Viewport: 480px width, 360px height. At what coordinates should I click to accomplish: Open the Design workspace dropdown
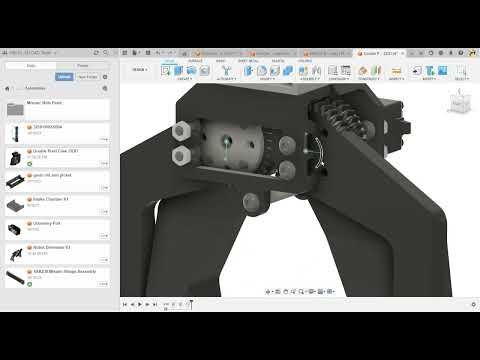tap(140, 70)
